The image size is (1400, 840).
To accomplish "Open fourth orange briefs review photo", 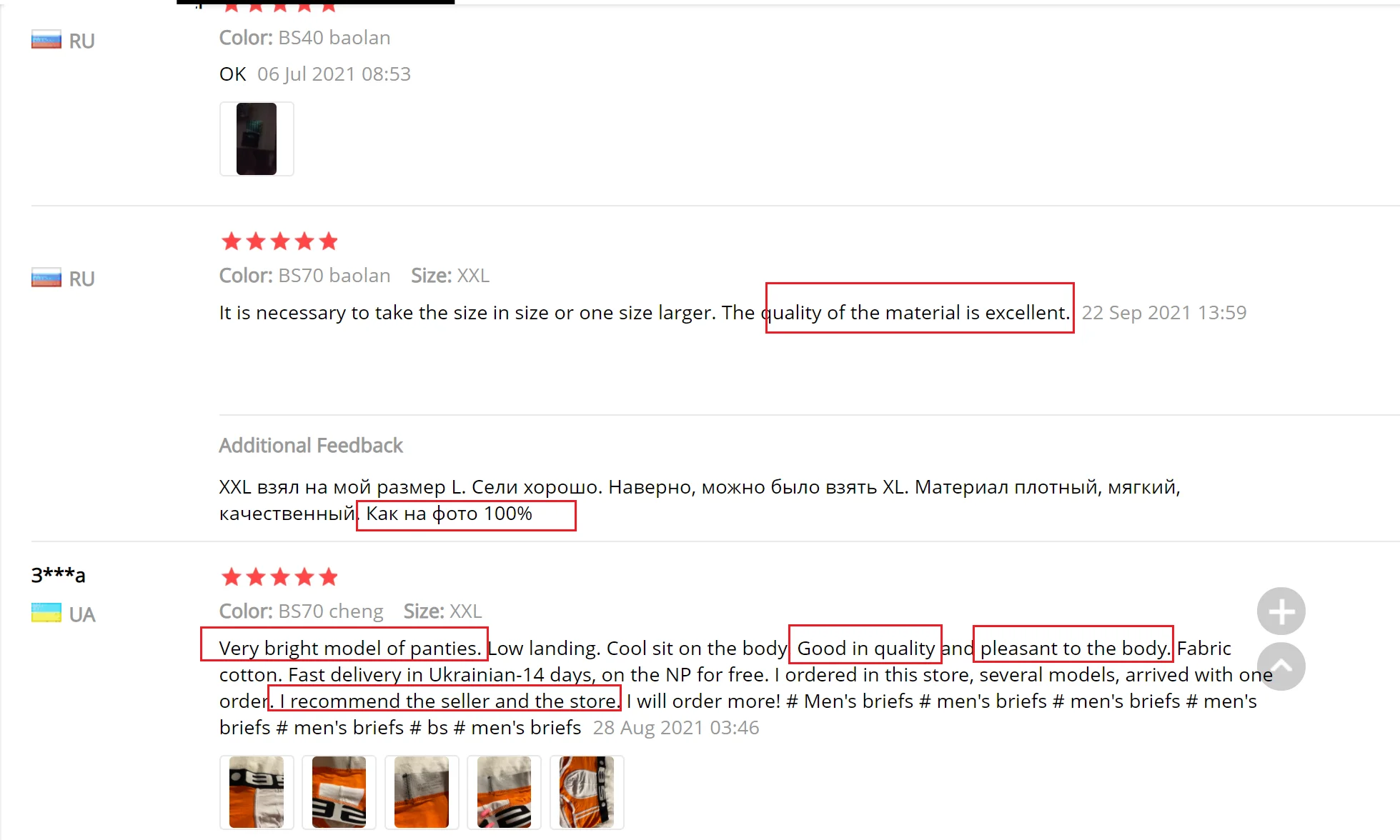I will pyautogui.click(x=504, y=792).
